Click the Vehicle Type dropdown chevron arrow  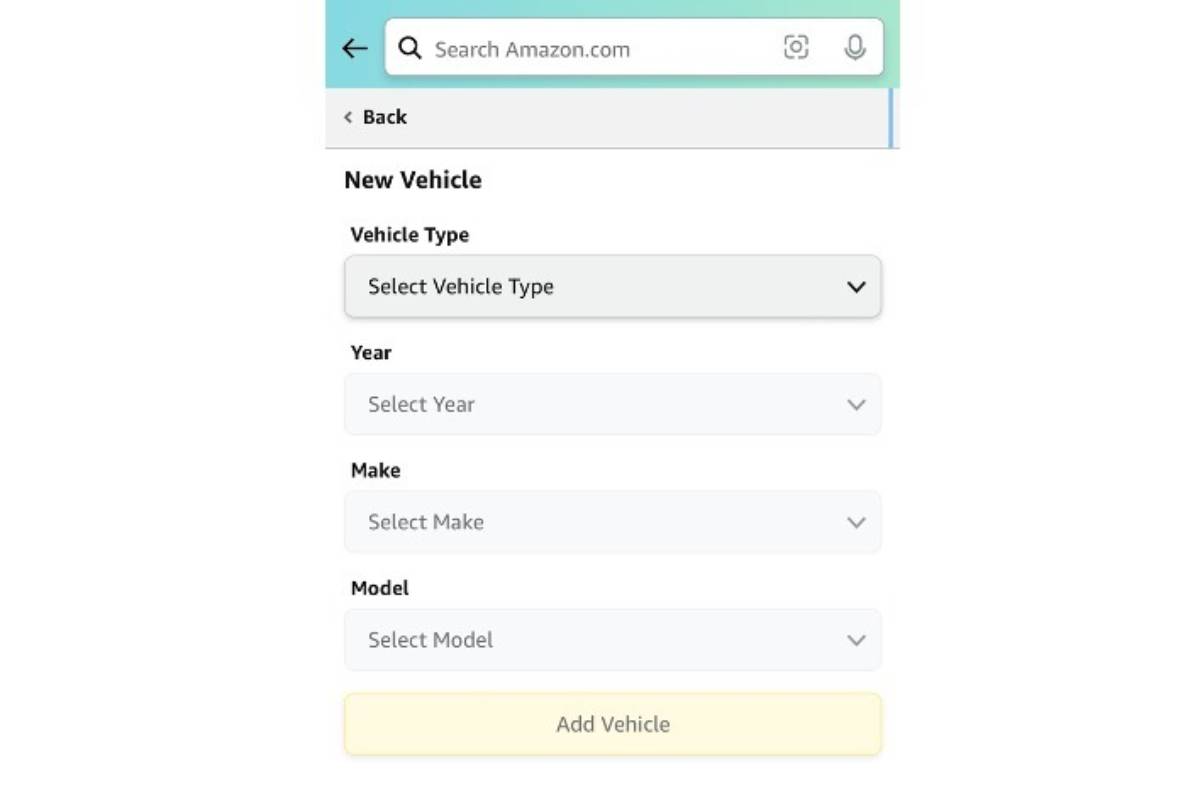tap(856, 287)
